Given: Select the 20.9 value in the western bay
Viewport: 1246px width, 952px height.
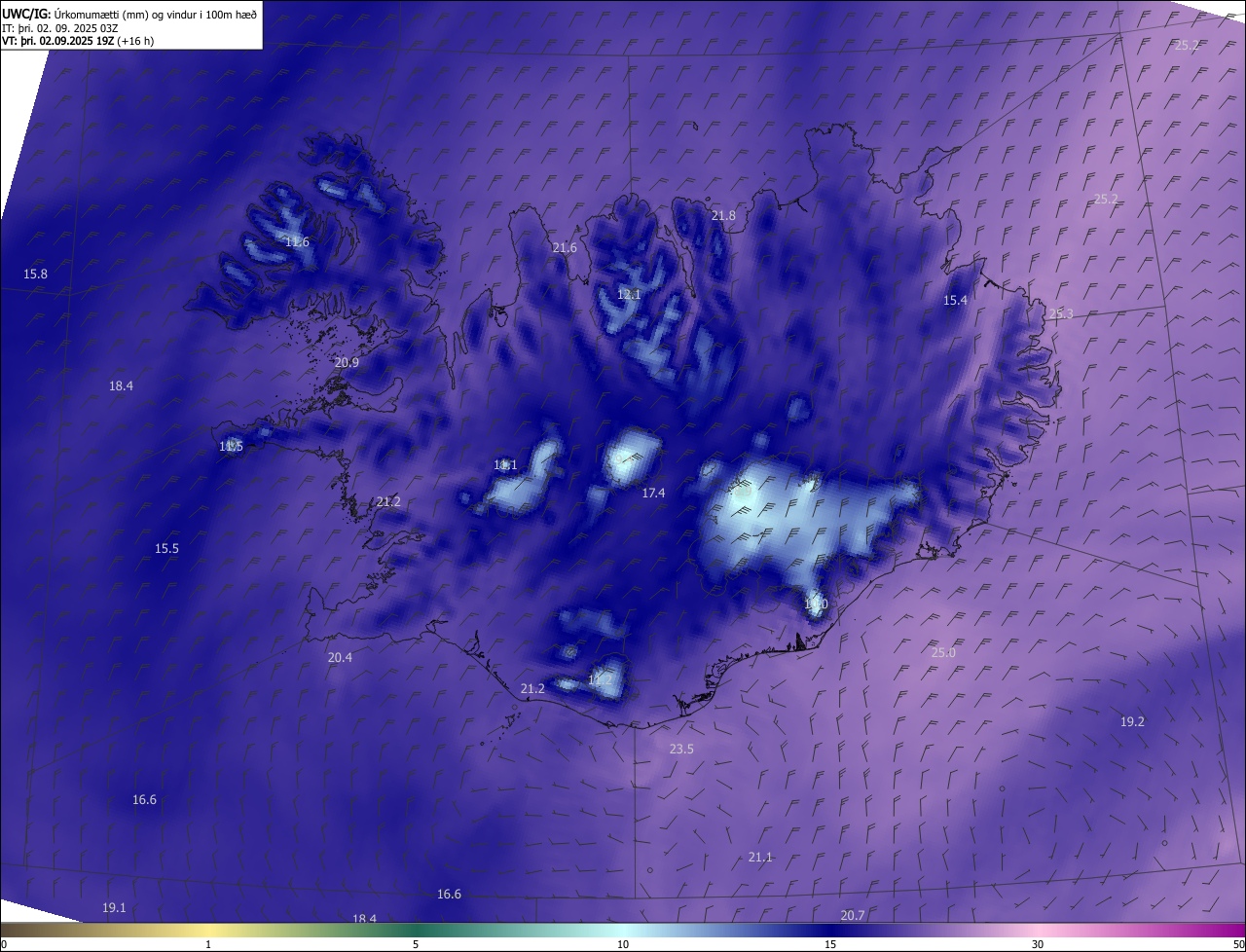Looking at the screenshot, I should tap(347, 362).
